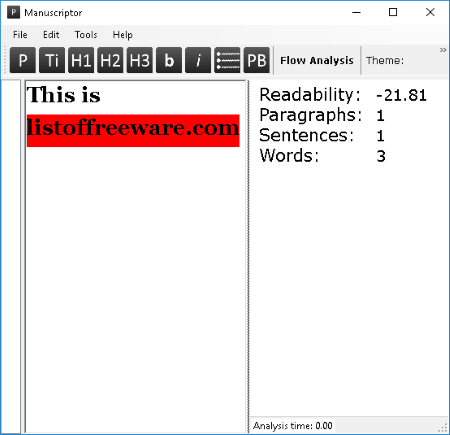Apply Heading 1 style with H1 button
Image resolution: width=450 pixels, height=435 pixels.
[81, 60]
